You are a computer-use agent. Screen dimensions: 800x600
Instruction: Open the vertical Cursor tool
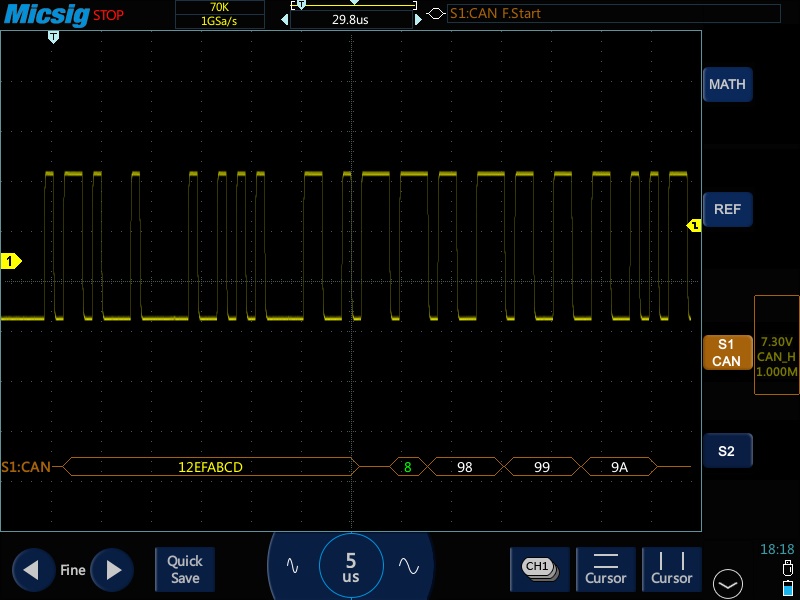(x=671, y=568)
